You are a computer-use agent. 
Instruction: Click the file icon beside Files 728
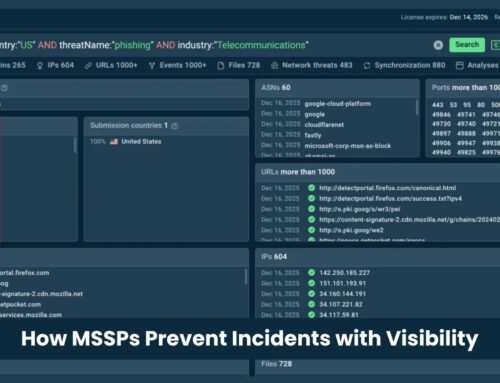click(220, 66)
